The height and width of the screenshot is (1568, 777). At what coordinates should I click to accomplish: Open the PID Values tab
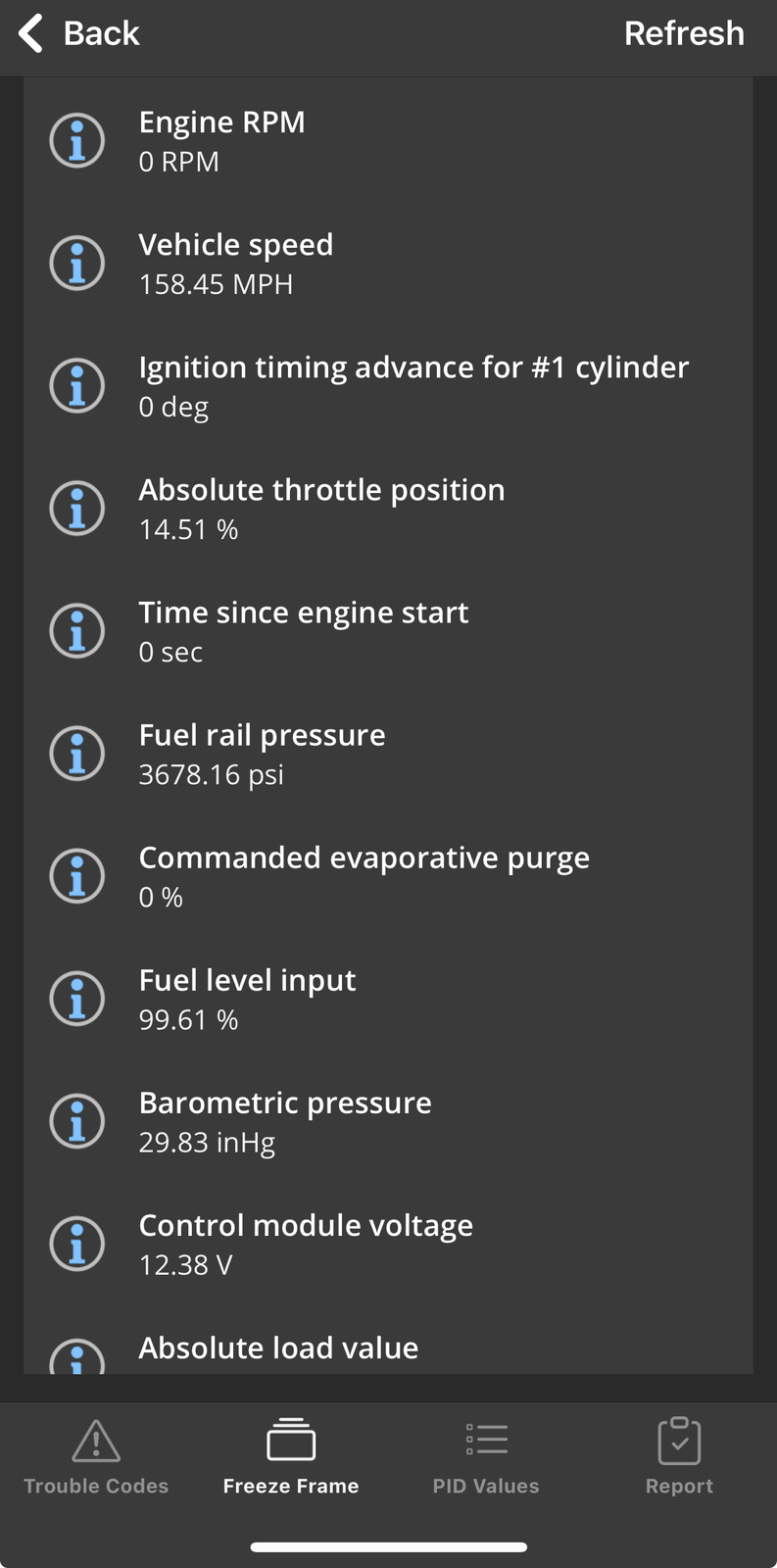486,1457
